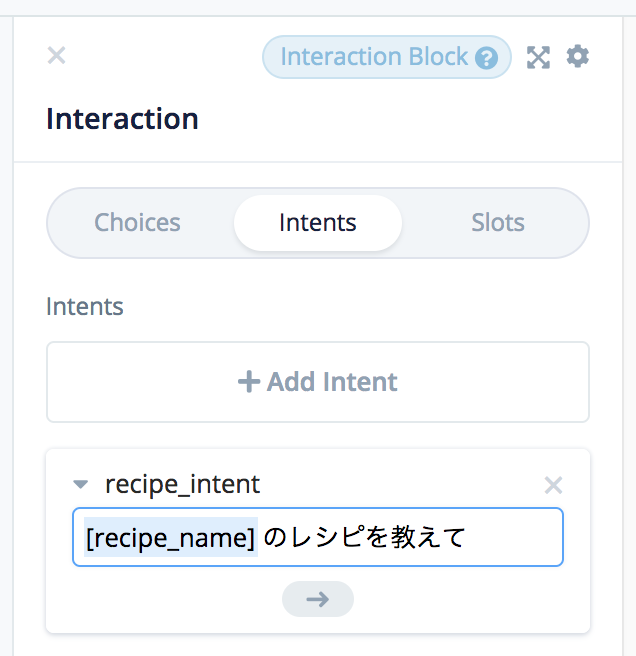
Task: Expand the editor to fullscreen
Action: click(x=539, y=57)
